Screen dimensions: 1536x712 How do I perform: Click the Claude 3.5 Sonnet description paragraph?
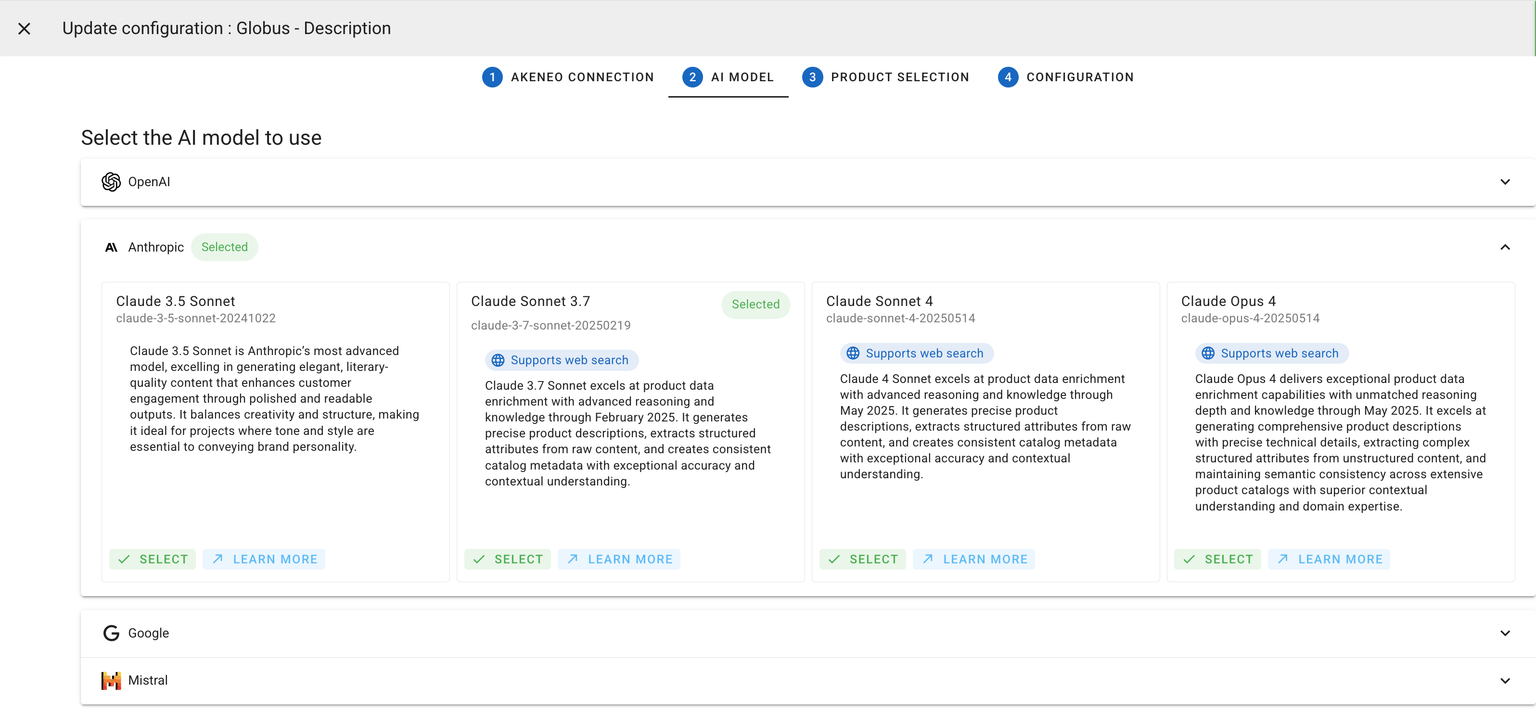tap(275, 399)
